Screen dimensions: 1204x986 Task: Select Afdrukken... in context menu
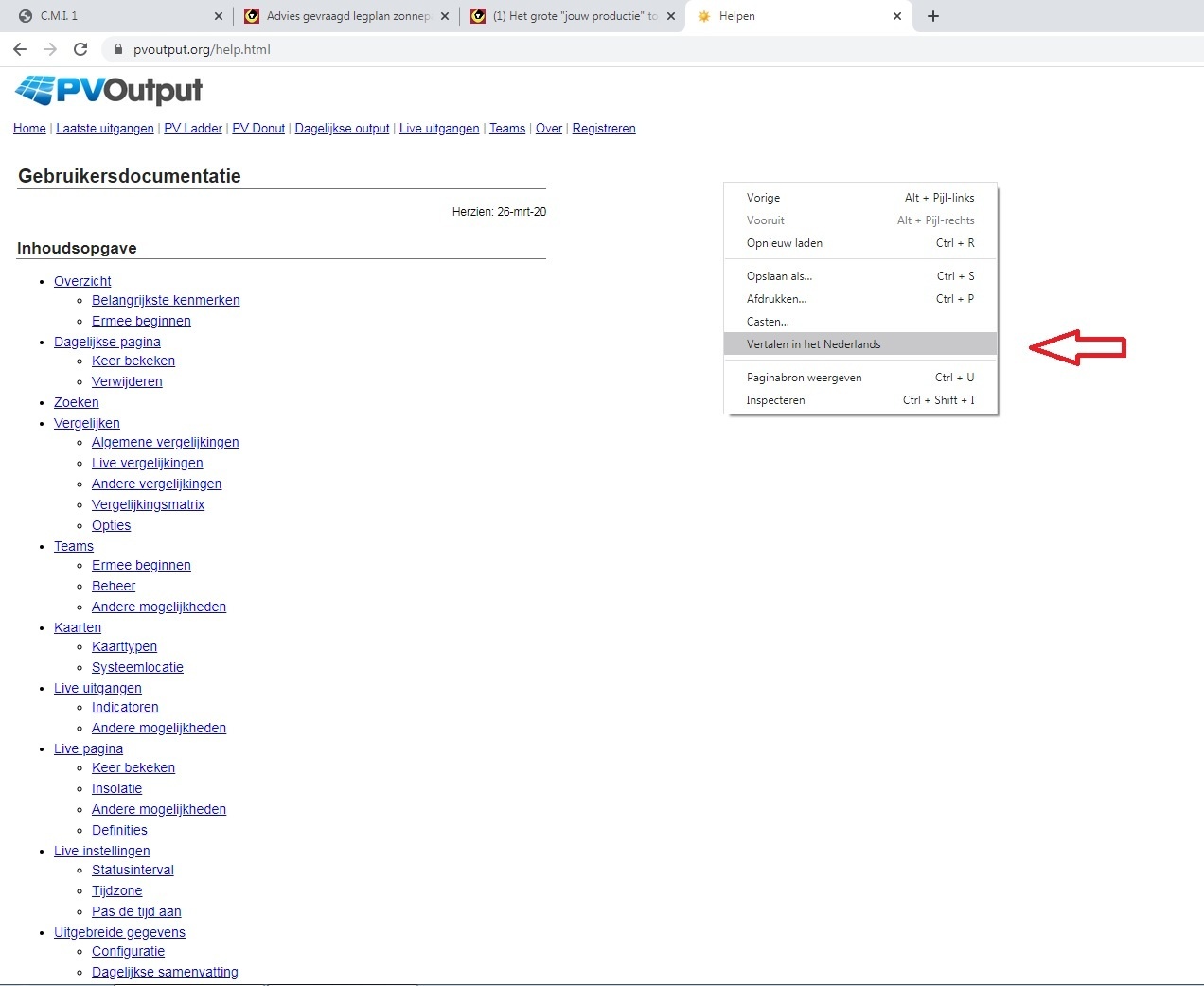point(860,299)
